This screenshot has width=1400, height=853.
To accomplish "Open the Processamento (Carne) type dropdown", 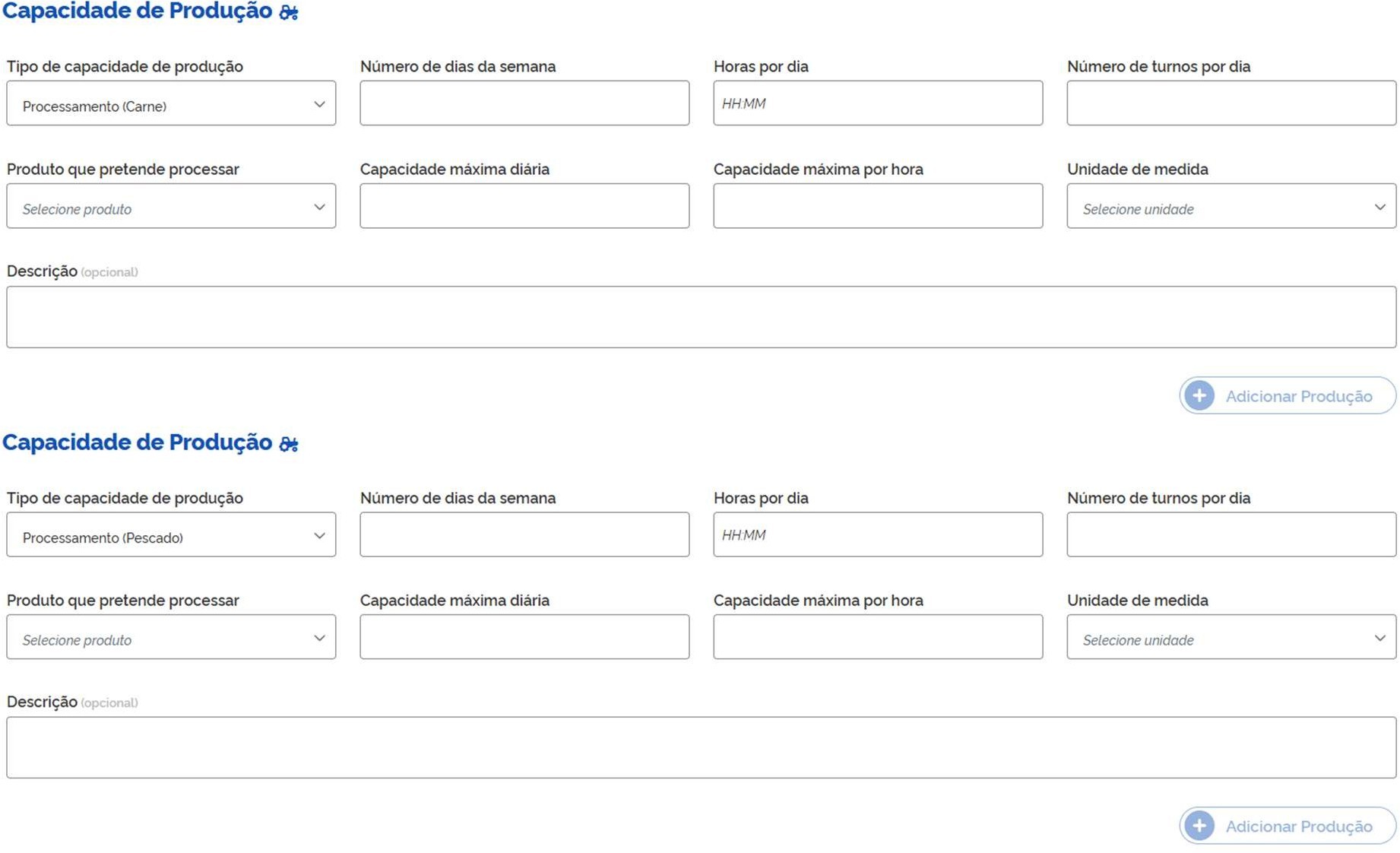I will [x=171, y=104].
